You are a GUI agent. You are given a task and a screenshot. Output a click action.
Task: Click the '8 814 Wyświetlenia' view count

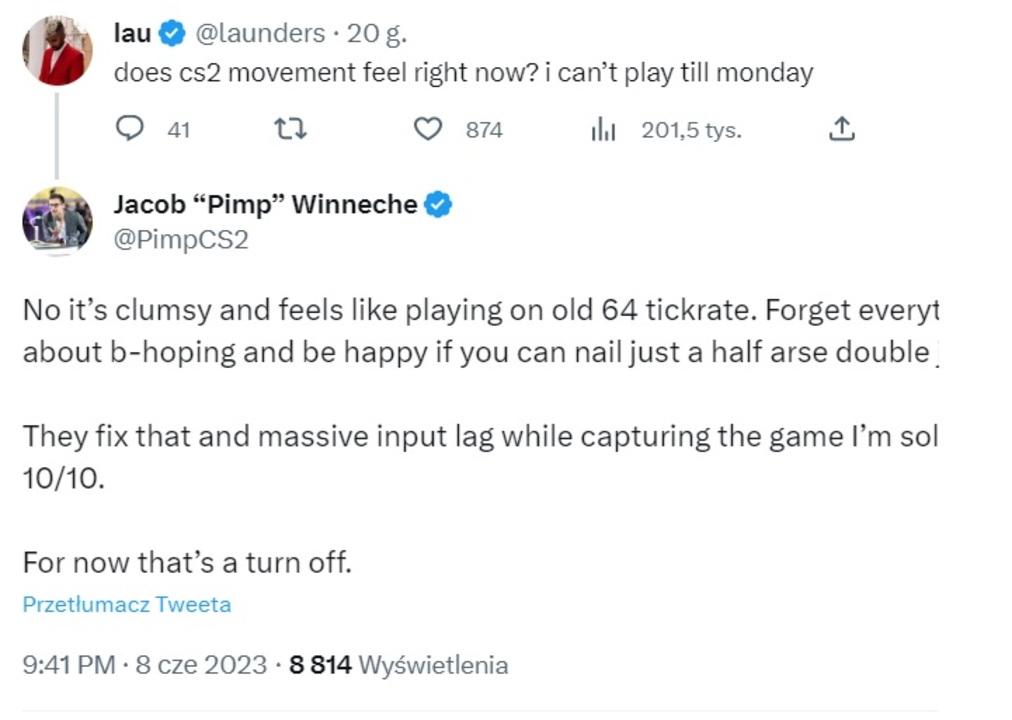(x=398, y=665)
